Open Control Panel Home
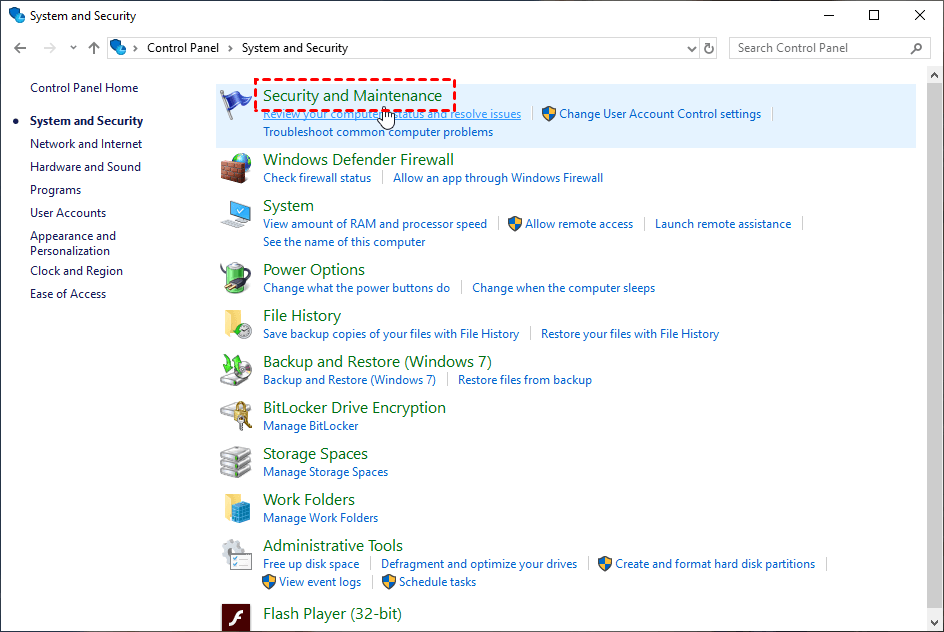Viewport: 944px width, 632px height. [x=84, y=88]
